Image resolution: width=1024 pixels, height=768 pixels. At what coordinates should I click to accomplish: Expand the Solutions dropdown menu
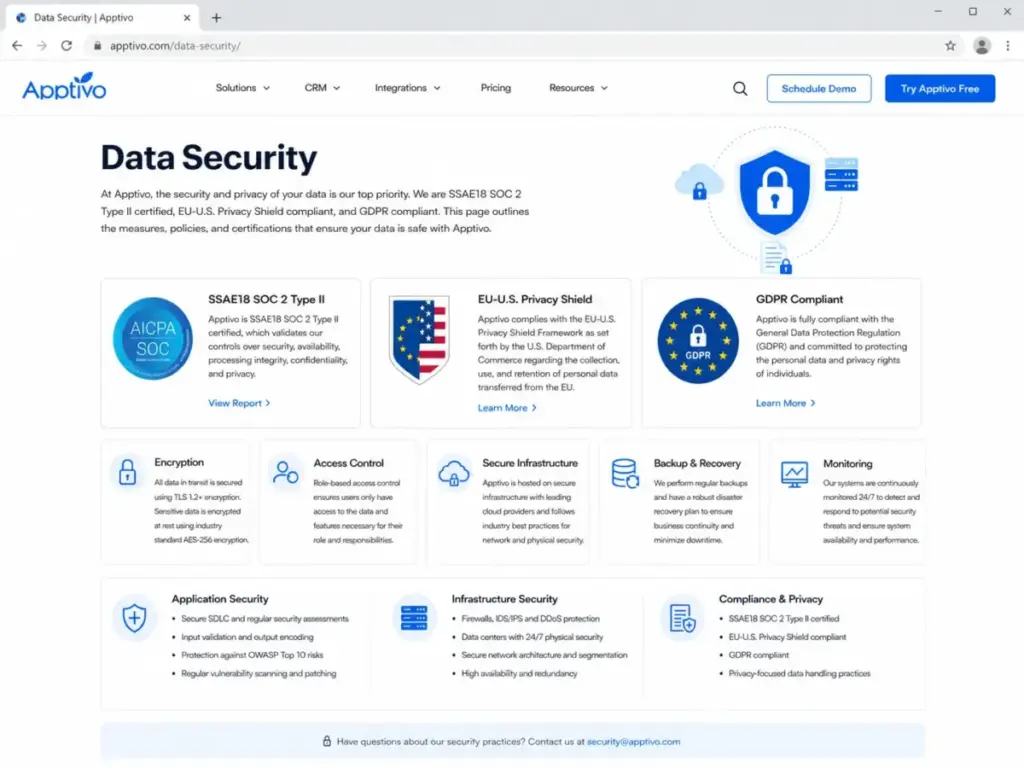pyautogui.click(x=243, y=88)
